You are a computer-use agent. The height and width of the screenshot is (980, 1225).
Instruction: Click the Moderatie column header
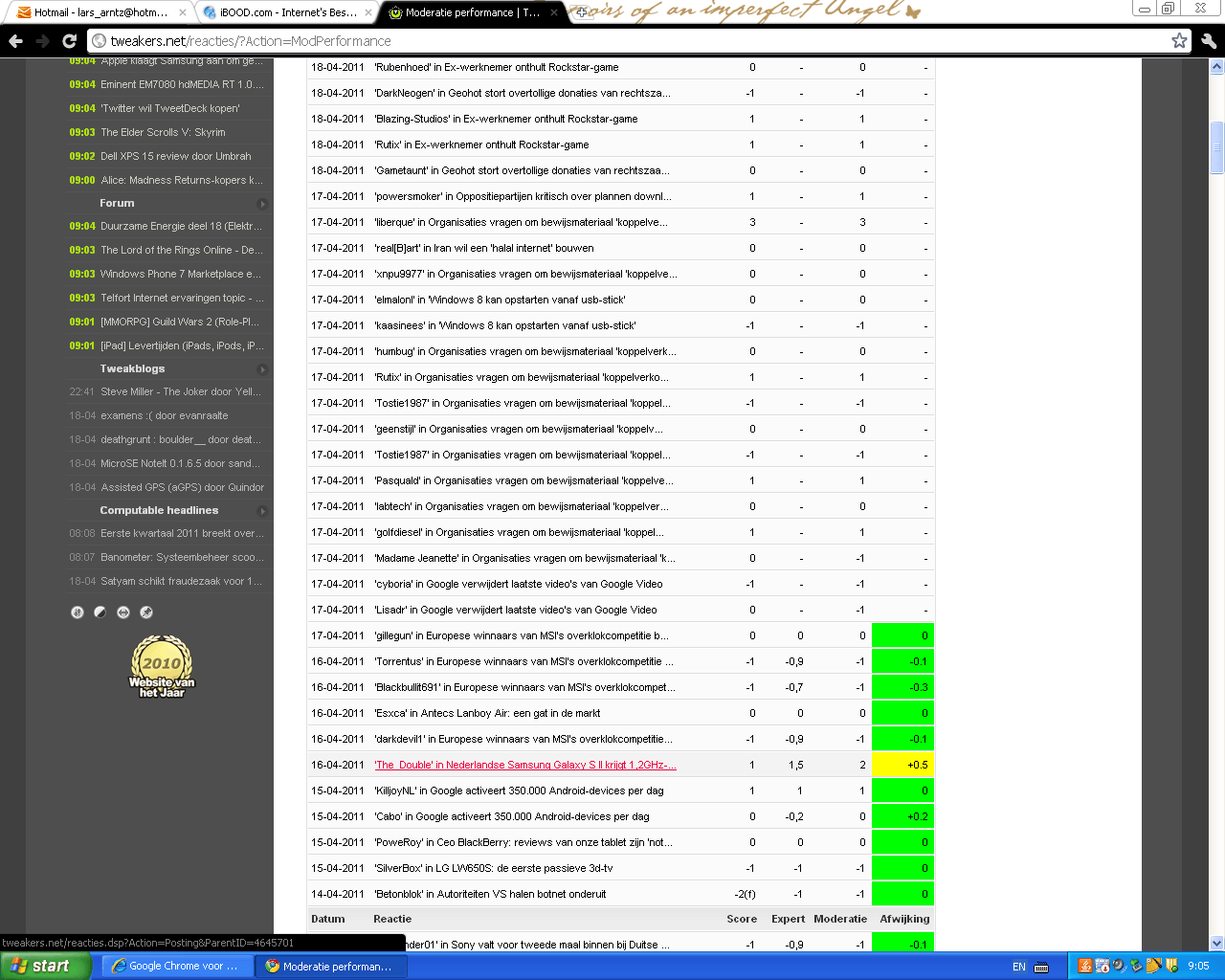coord(840,920)
